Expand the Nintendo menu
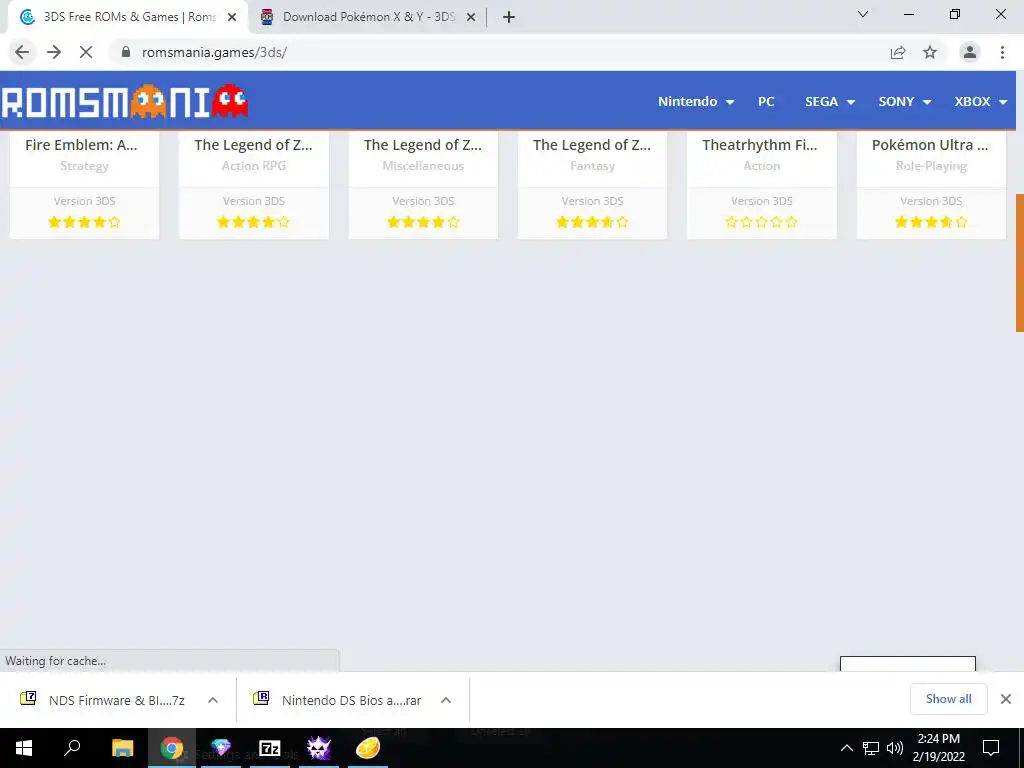Screen dimensions: 1024x768 coord(696,101)
